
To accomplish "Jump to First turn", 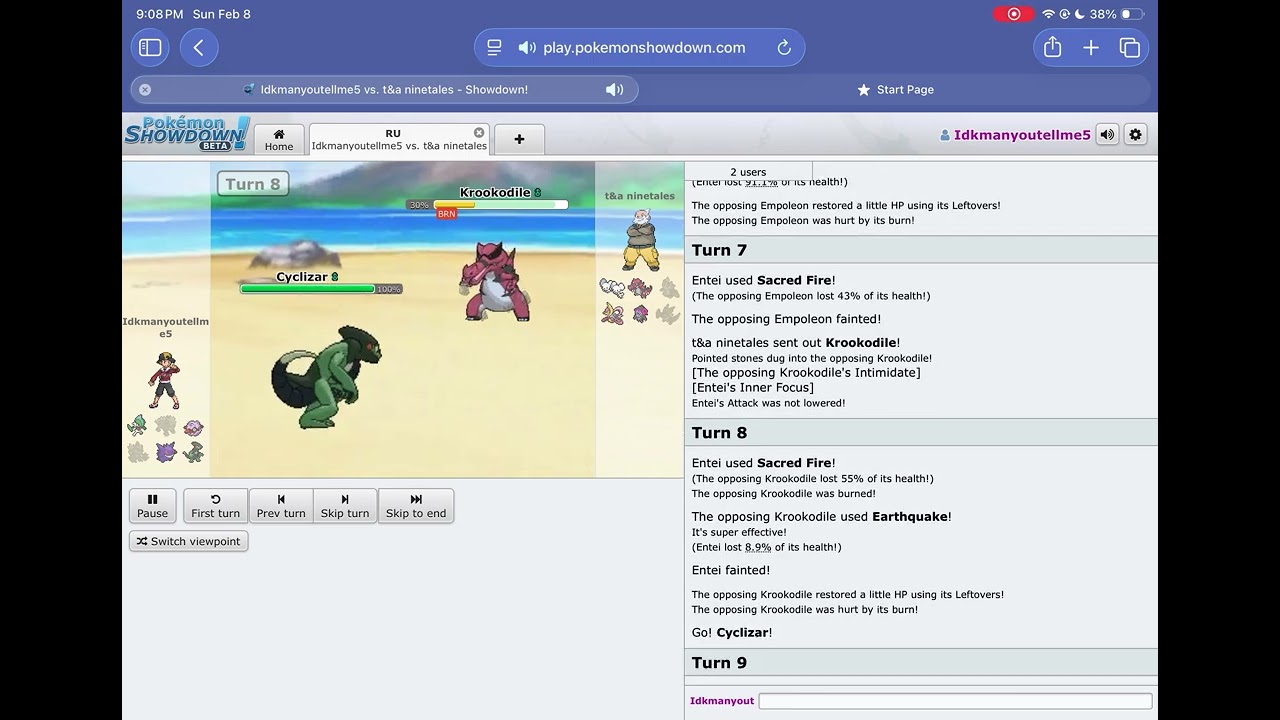I will 215,505.
